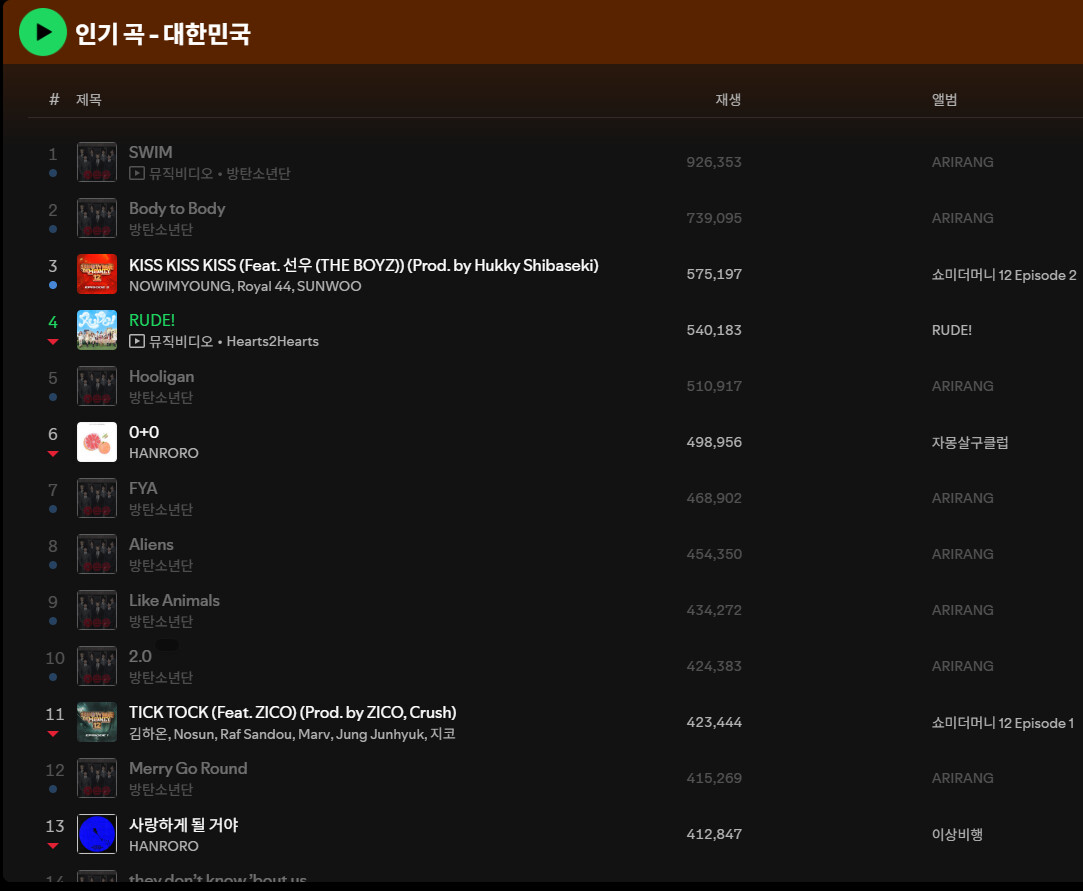
Task: Open the TICK TOCK album cover thumbnail
Action: (x=97, y=722)
